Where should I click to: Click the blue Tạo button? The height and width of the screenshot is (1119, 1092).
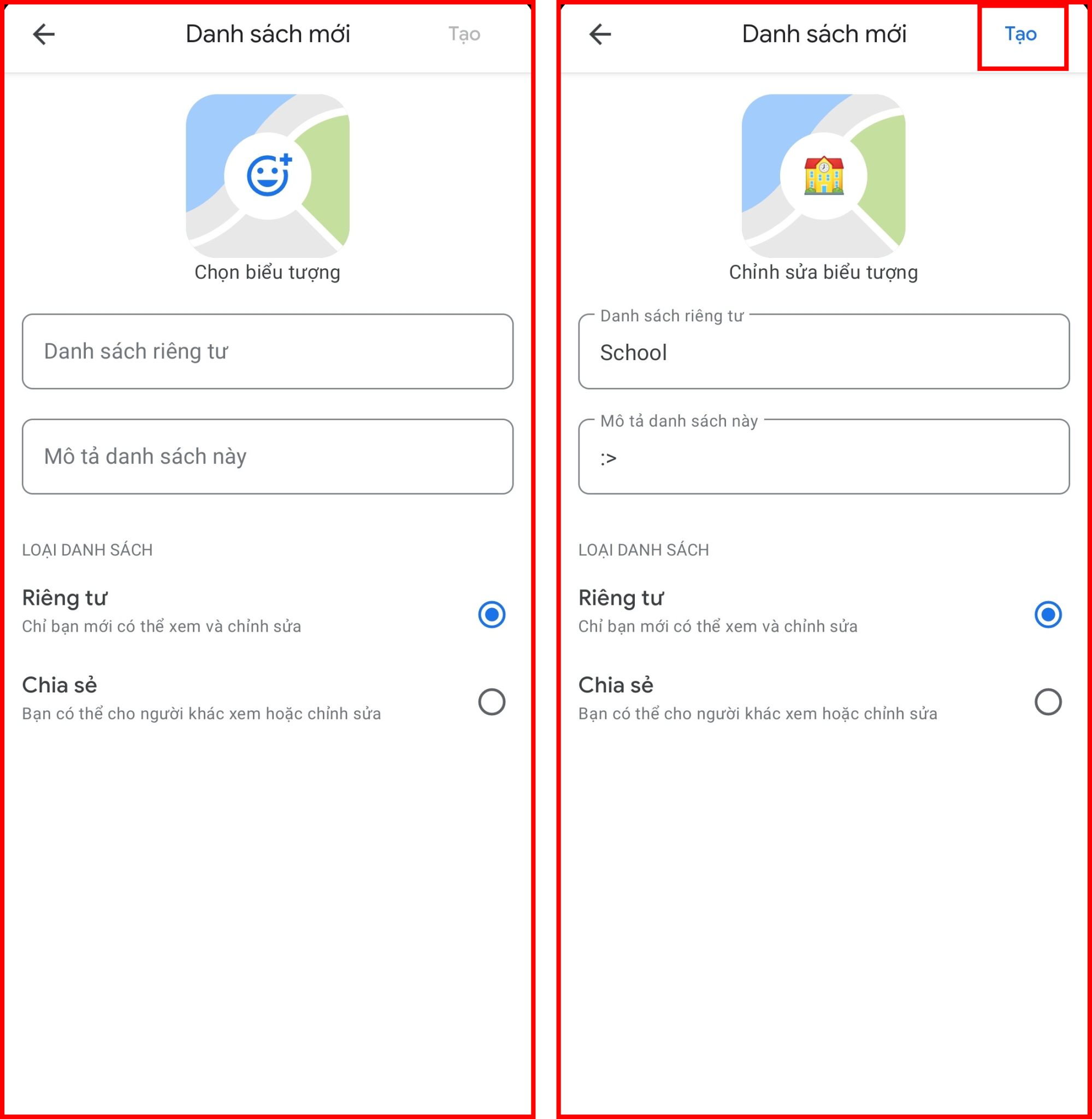tap(1021, 34)
